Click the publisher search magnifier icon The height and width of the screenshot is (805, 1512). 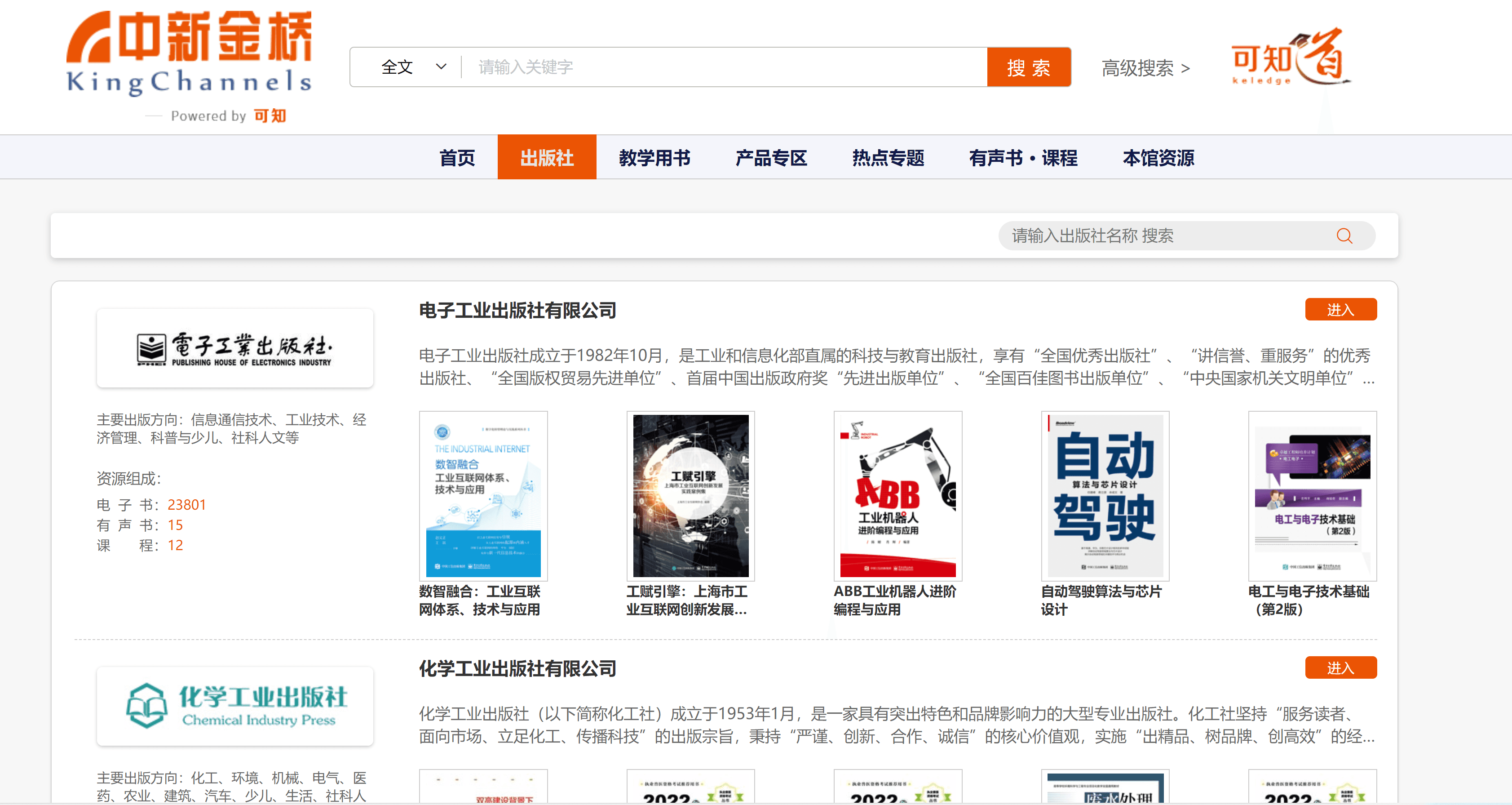point(1344,236)
